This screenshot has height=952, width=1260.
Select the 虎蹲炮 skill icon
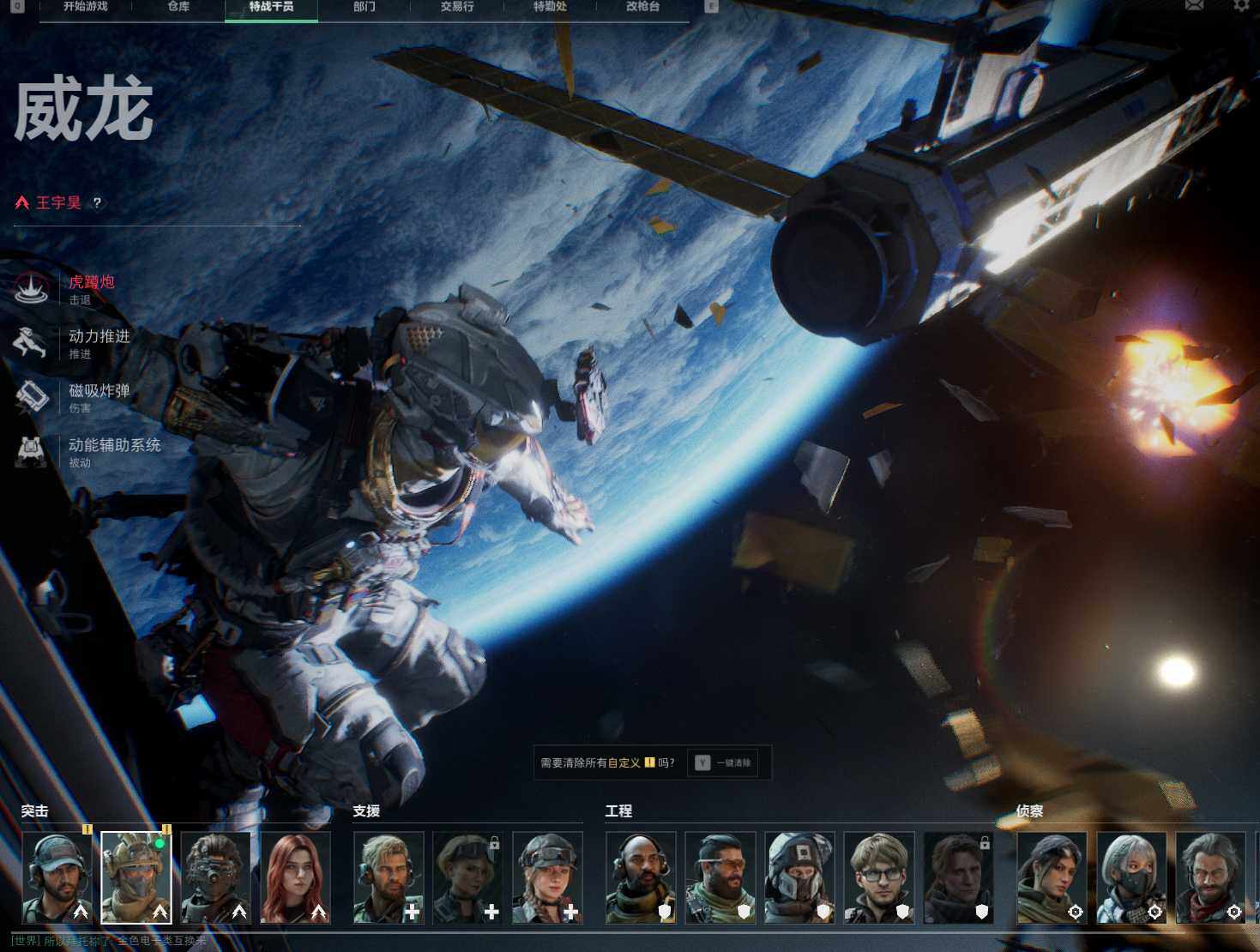(x=32, y=288)
